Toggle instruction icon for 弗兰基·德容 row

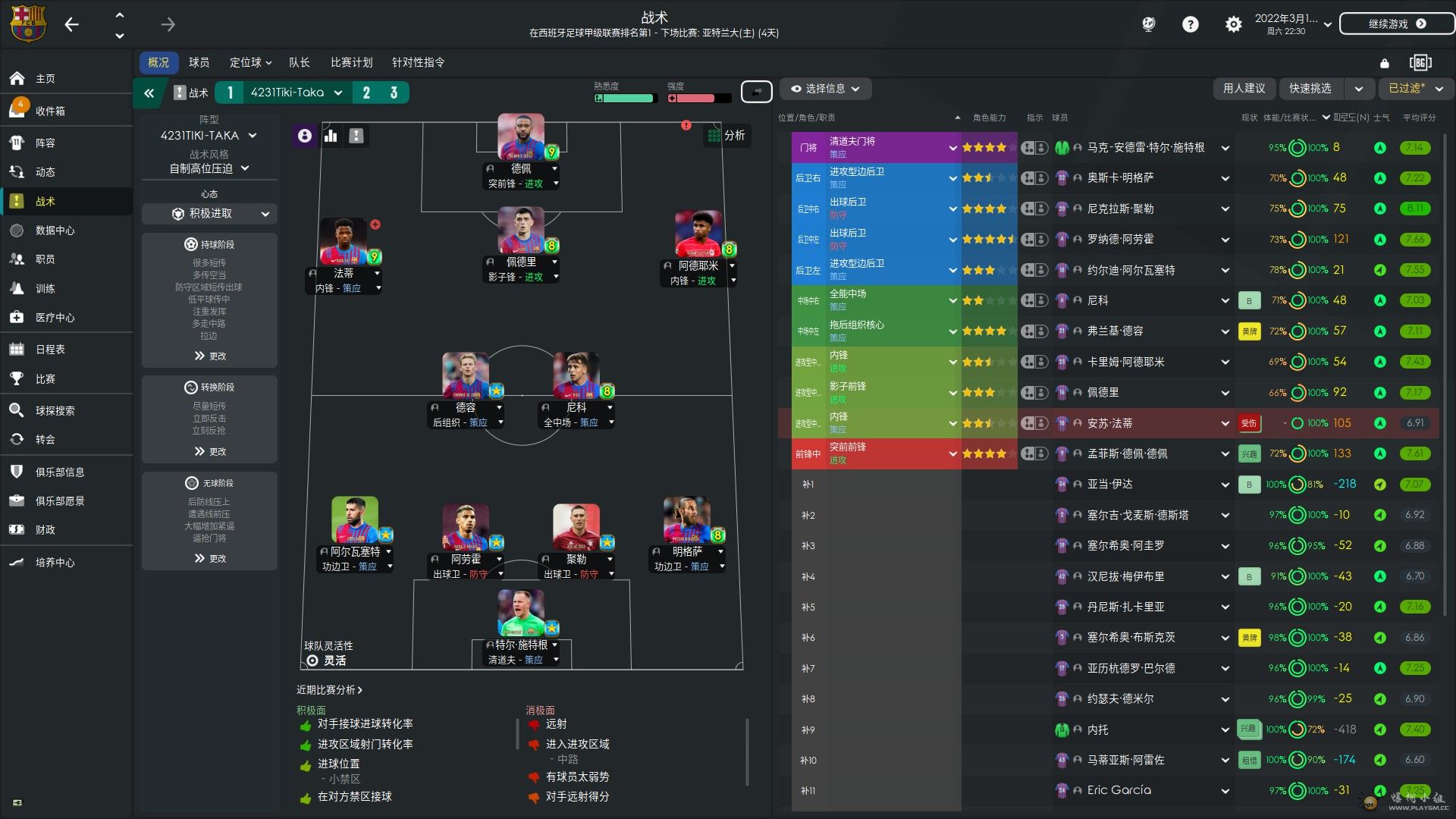1034,331
